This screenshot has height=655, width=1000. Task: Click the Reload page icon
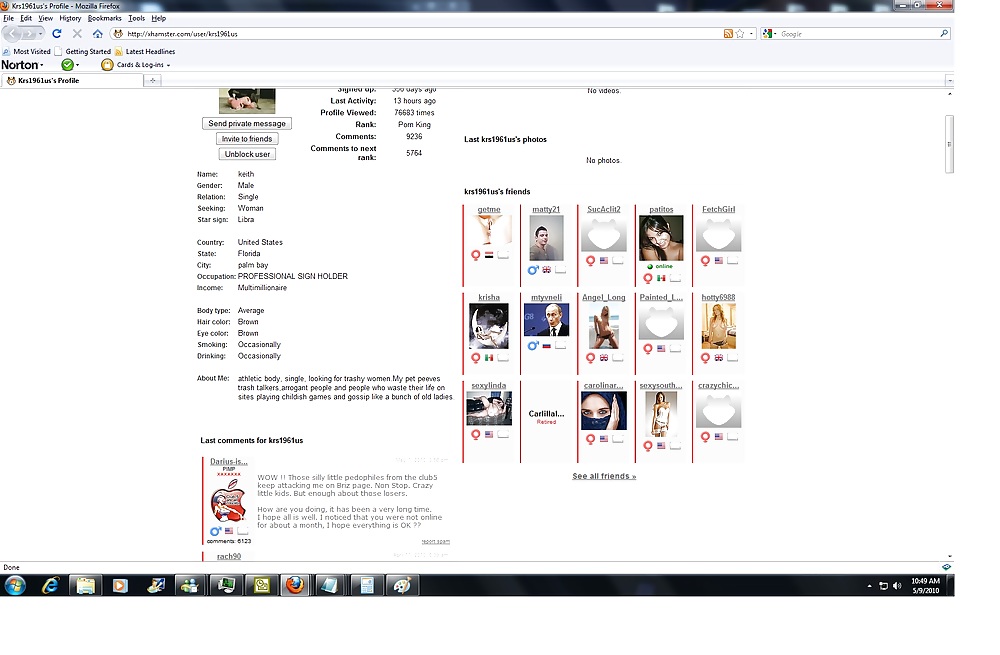[x=57, y=34]
